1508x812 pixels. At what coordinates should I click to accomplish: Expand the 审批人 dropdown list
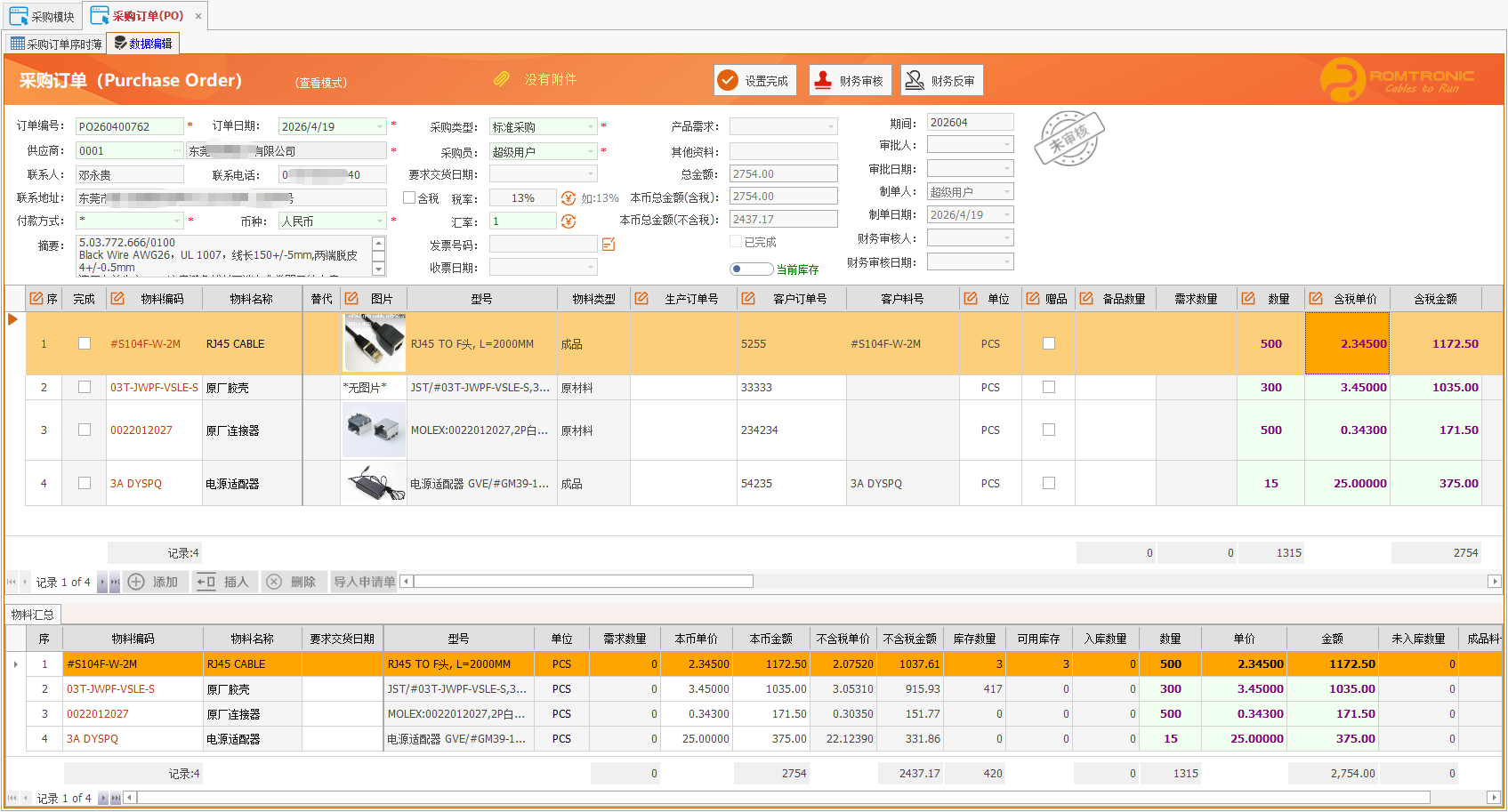[1006, 144]
